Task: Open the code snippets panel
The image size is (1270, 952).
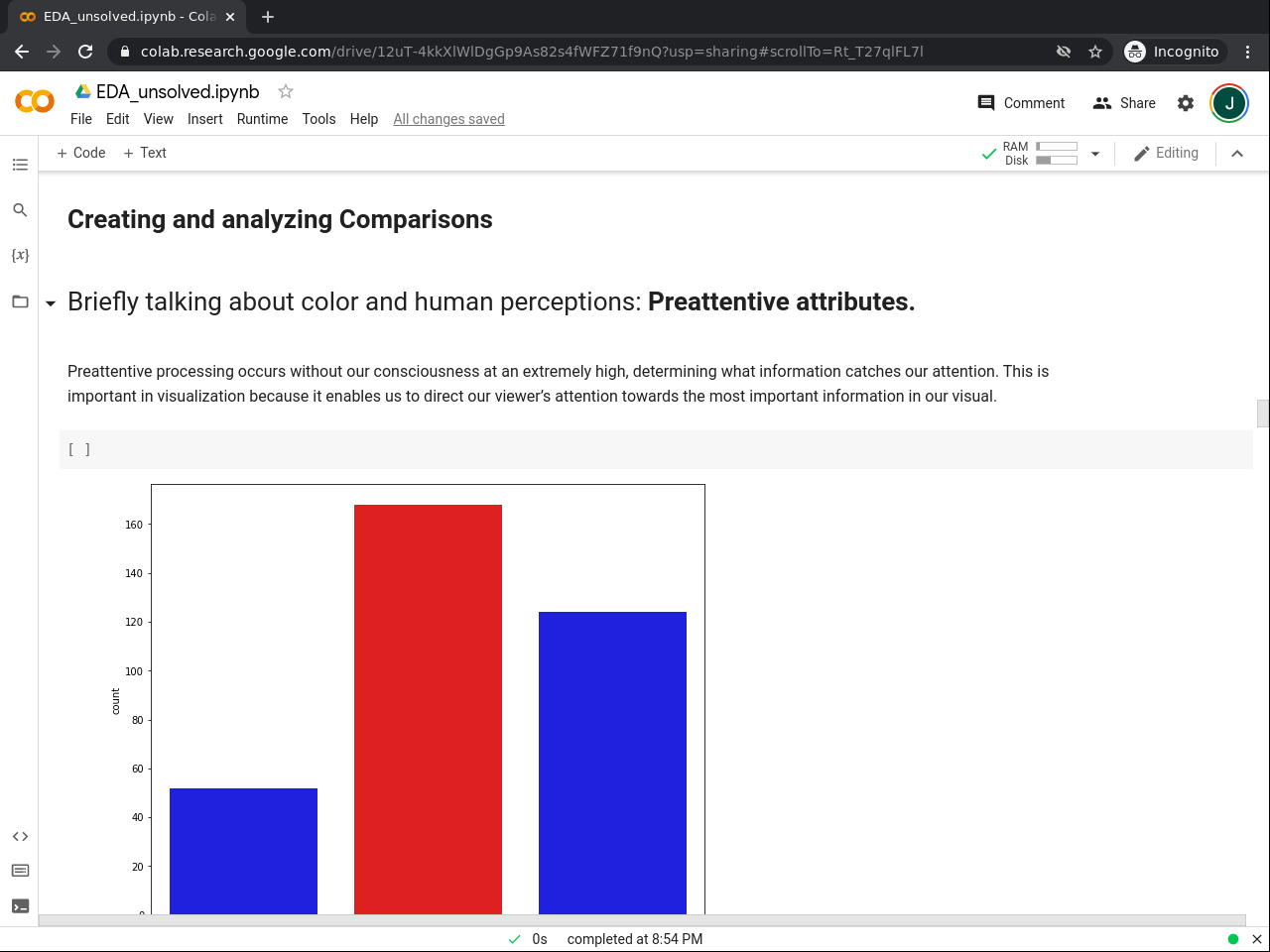Action: (20, 837)
